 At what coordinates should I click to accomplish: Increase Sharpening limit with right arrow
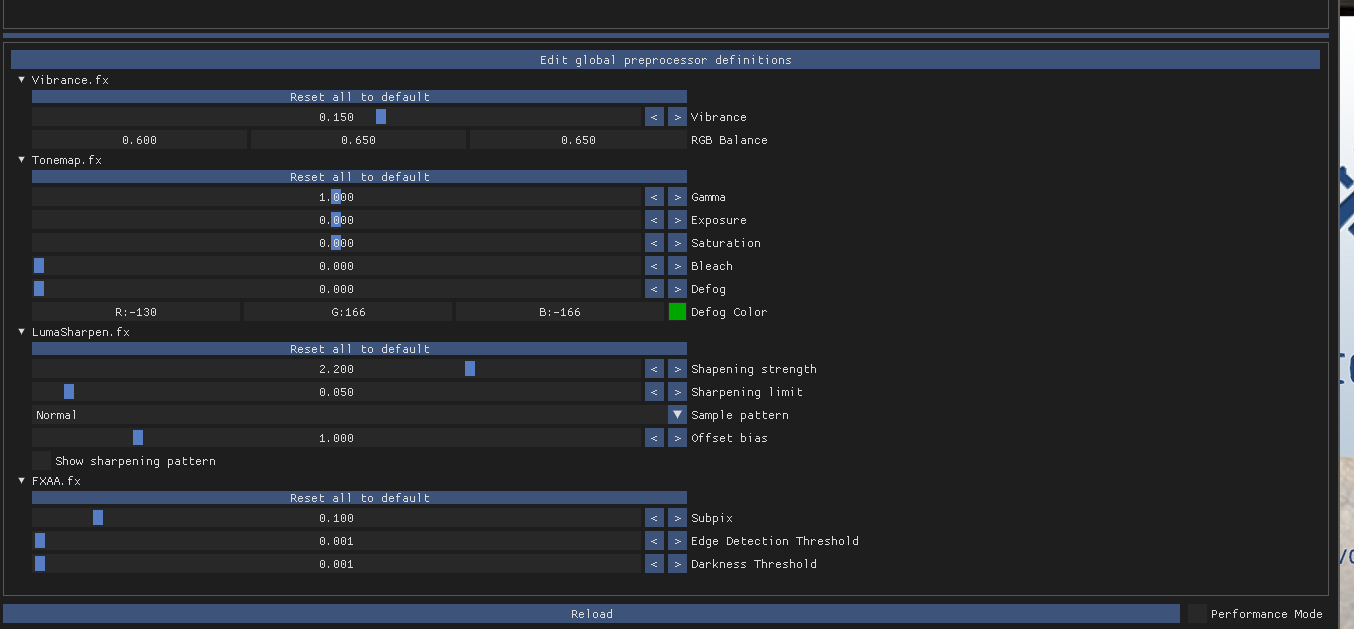677,392
